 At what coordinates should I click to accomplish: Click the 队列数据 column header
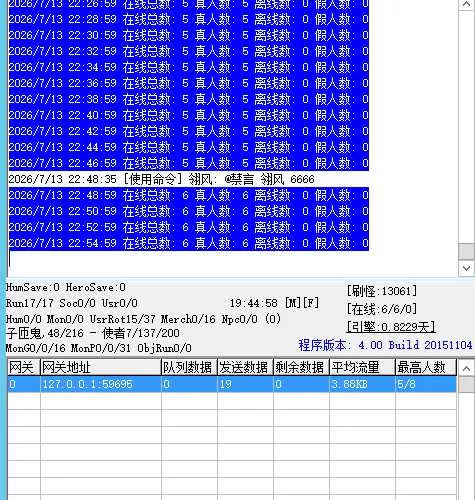click(189, 367)
